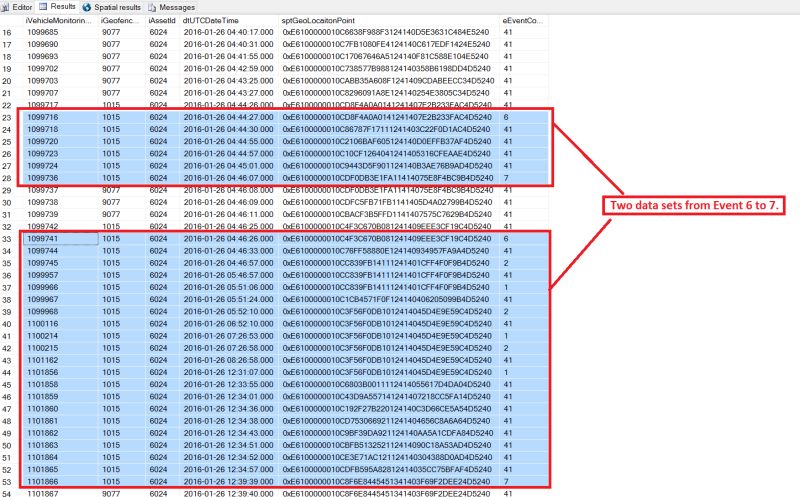Click datetime 2016-01-26 04:46:33.000
Viewport: 800px width, 497px height.
pos(229,251)
